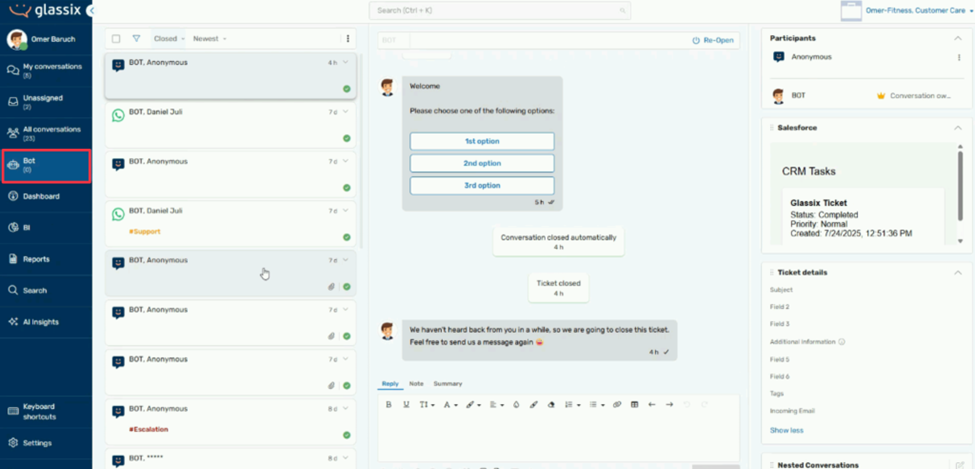Open the conversation tagged #Support
Screen dimensions: 975x469
click(230, 223)
